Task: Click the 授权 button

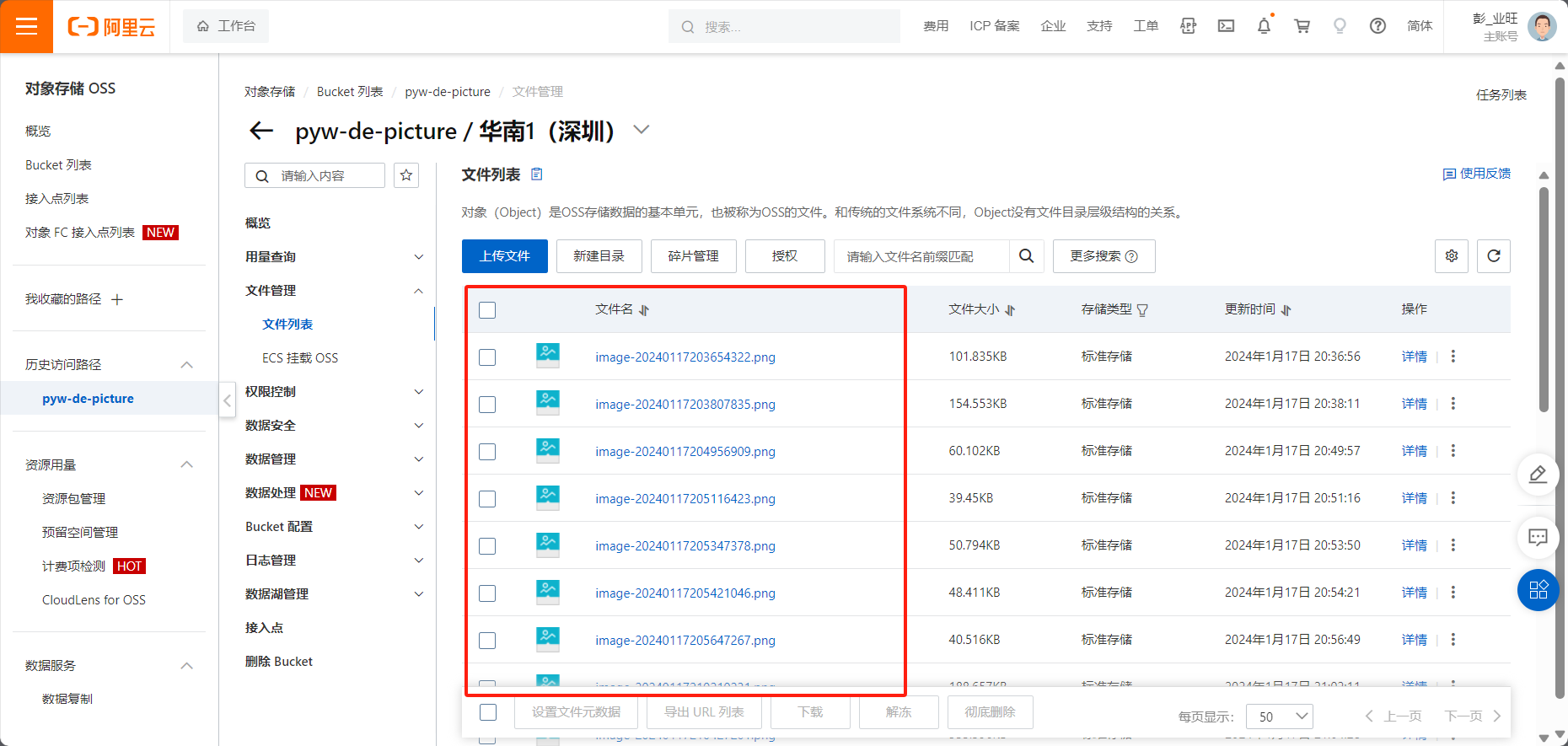Action: point(785,256)
